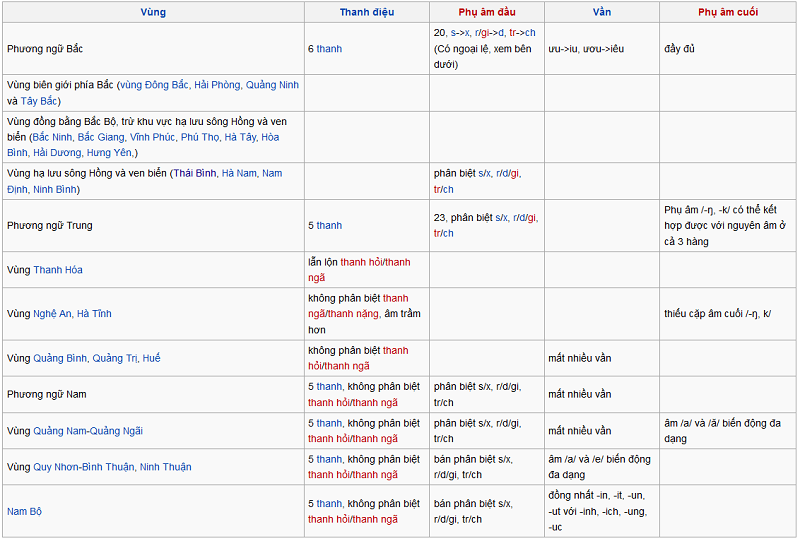Click the Phụ âm đầu column header
Viewport: 800px width, 541px height.
tap(487, 12)
